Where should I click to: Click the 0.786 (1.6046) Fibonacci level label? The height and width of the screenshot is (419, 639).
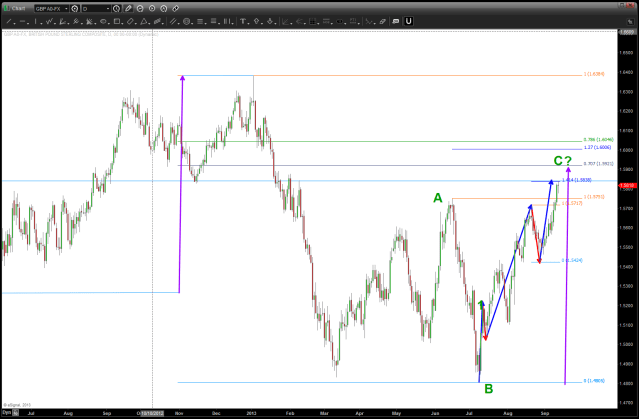[x=598, y=139]
